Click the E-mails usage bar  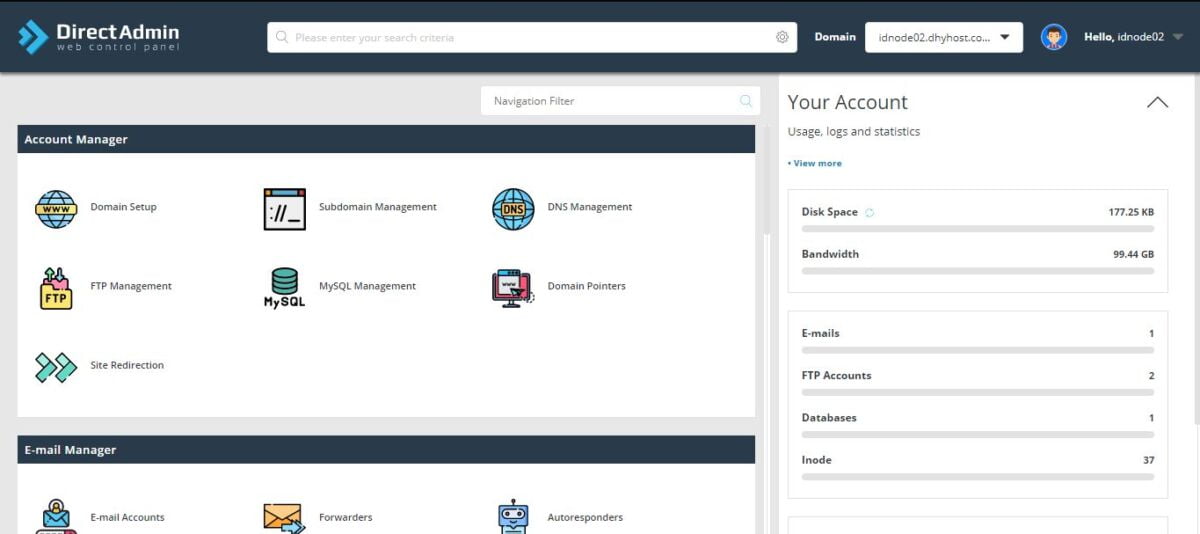978,350
